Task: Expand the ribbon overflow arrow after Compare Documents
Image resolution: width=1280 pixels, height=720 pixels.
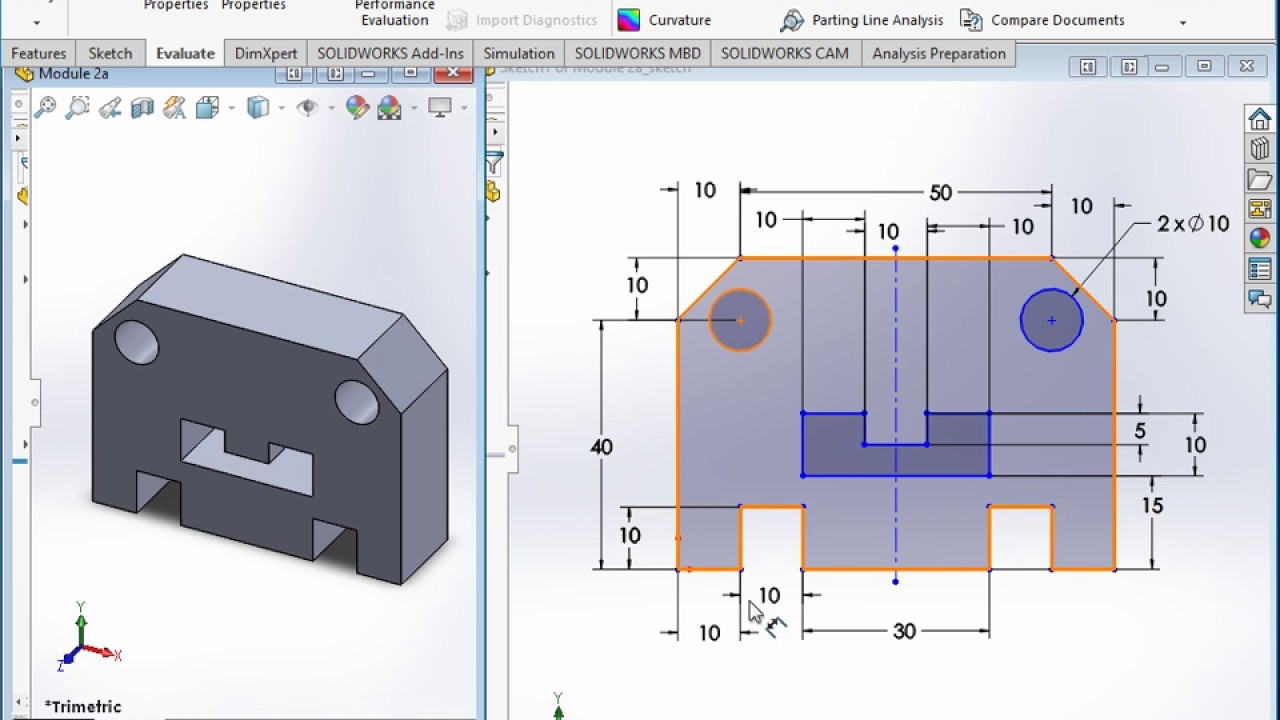Action: (1183, 22)
